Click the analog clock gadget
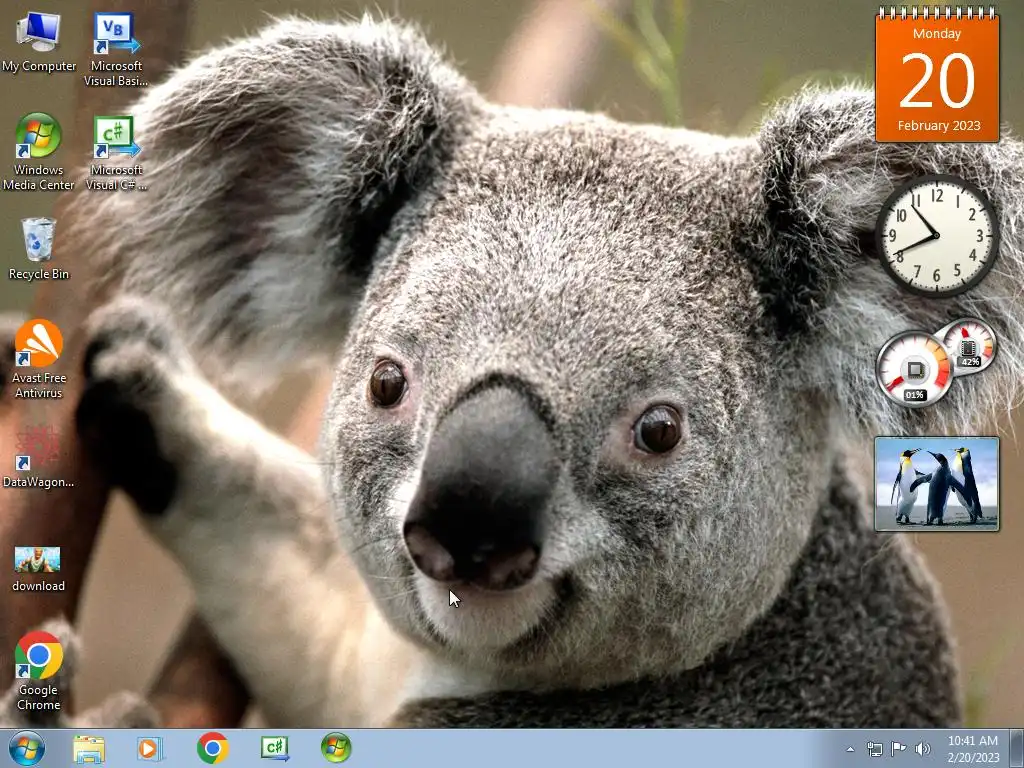The height and width of the screenshot is (768, 1024). [x=937, y=236]
